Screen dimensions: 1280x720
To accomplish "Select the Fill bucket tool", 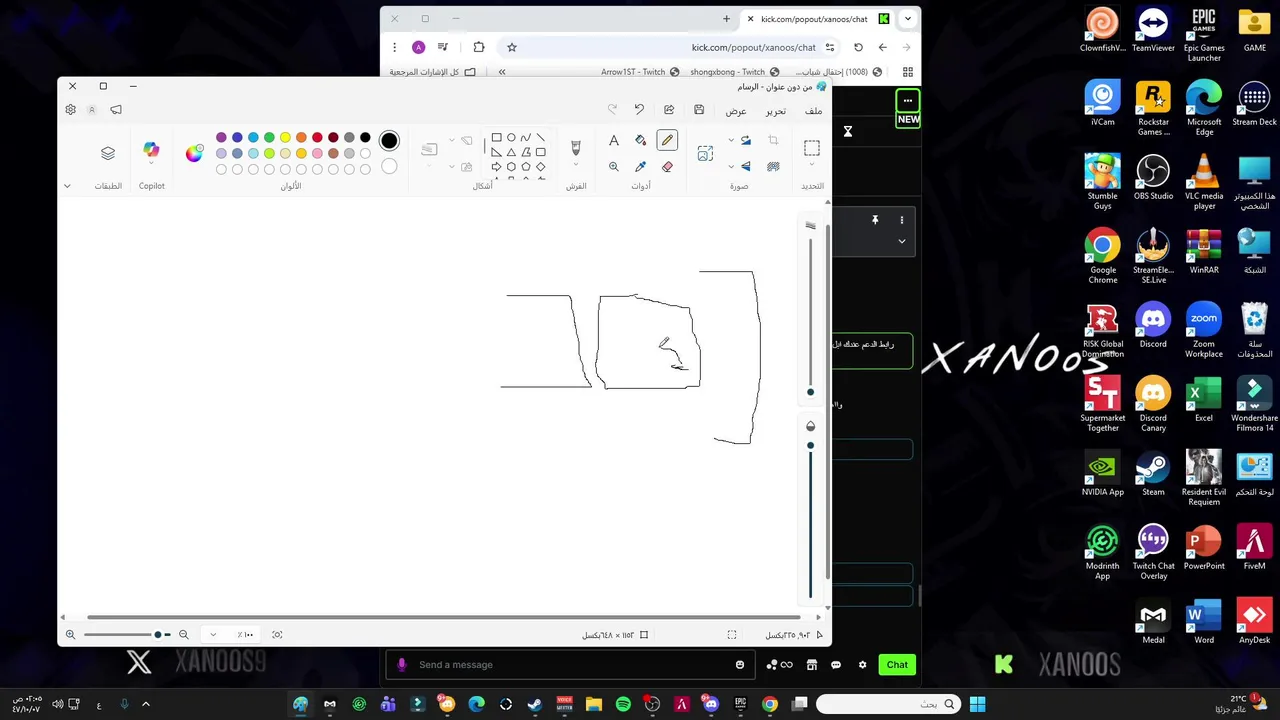I will (641, 141).
